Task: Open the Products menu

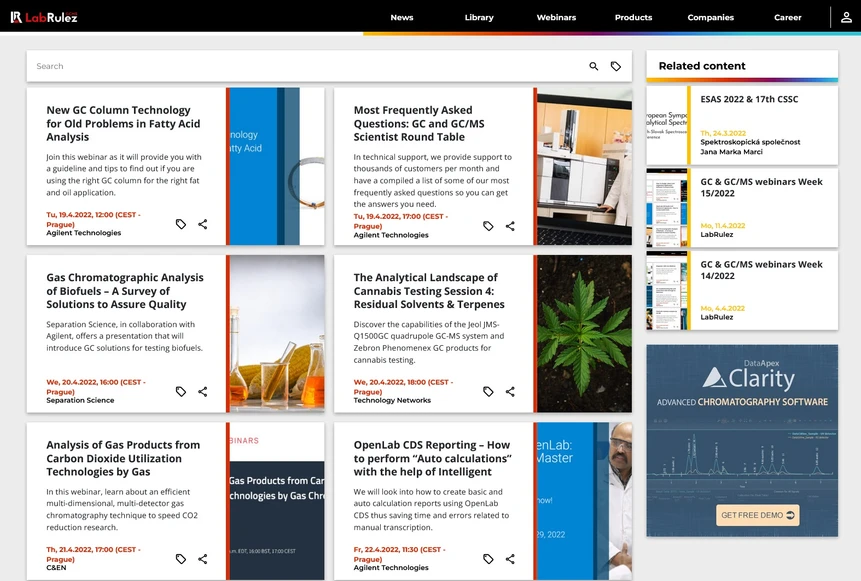Action: point(633,18)
